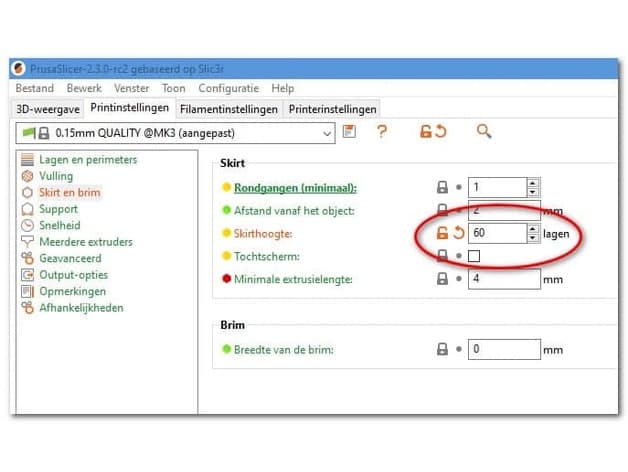Screen dimensions: 628x472
Task: Open the Configuratie menu
Action: (229, 88)
